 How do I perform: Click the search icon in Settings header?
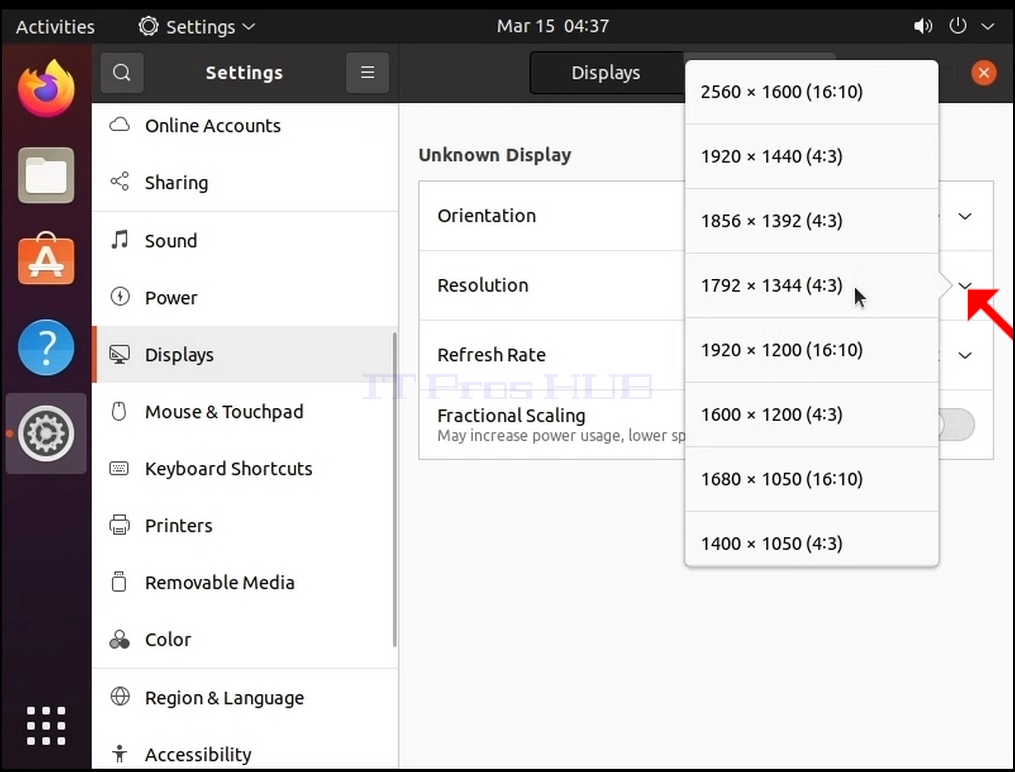pos(122,72)
